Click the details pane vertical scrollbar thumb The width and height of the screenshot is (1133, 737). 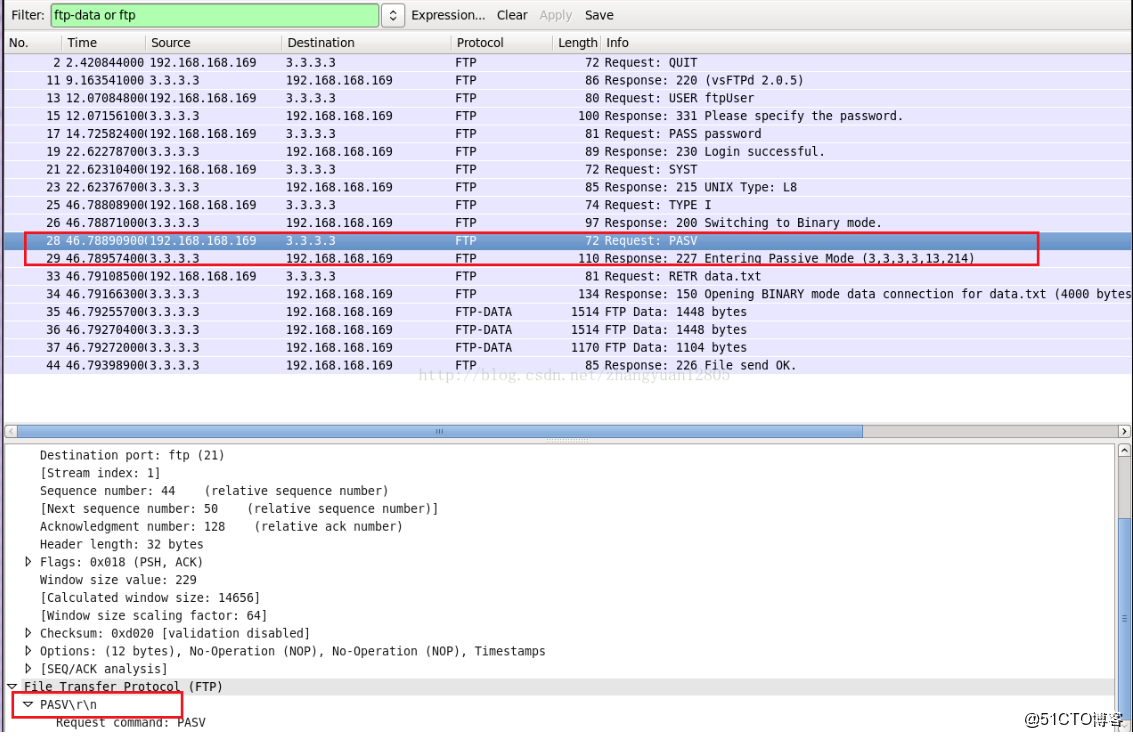pos(1124,620)
